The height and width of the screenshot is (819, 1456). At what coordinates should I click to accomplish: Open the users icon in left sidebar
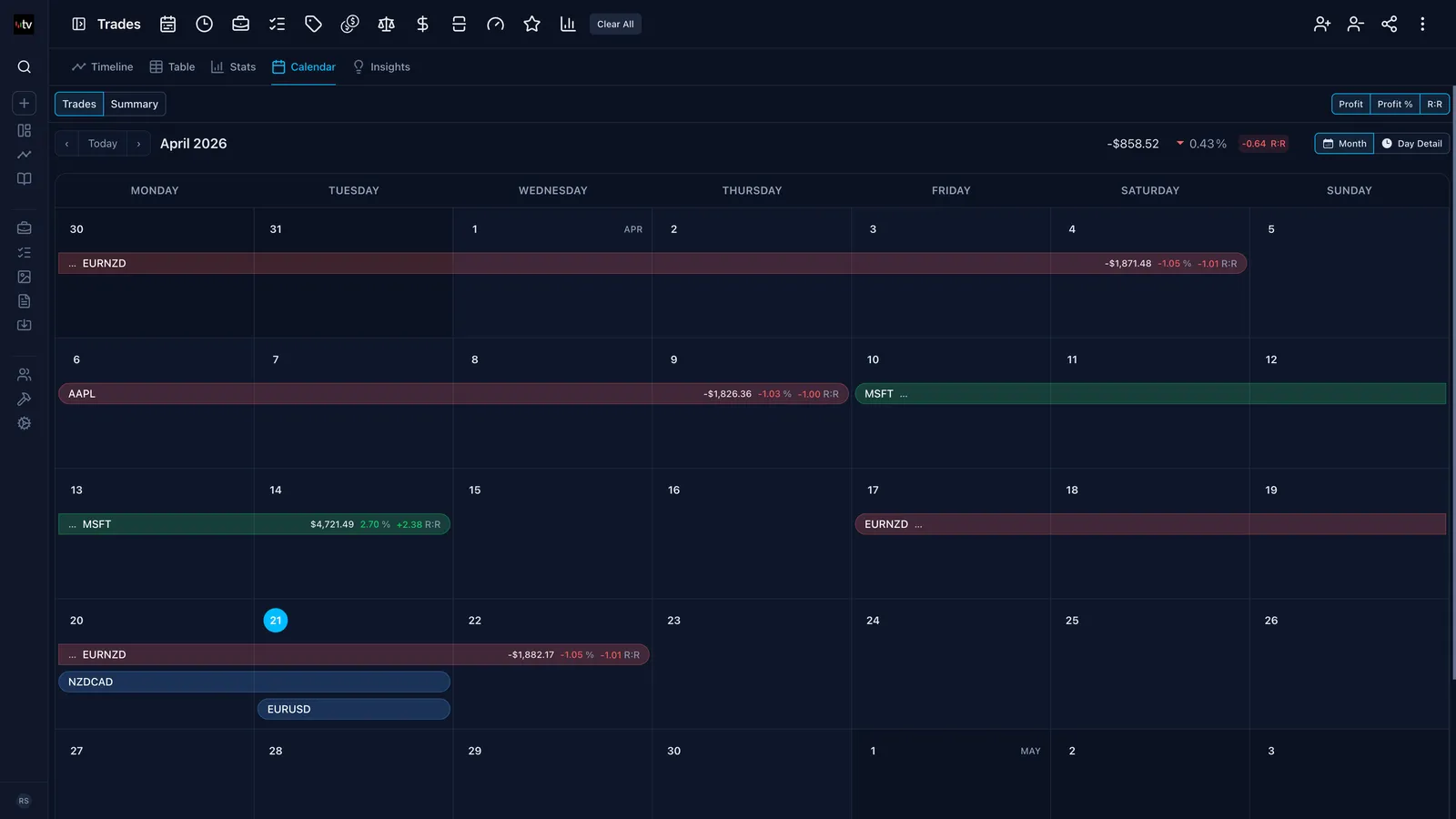point(25,374)
